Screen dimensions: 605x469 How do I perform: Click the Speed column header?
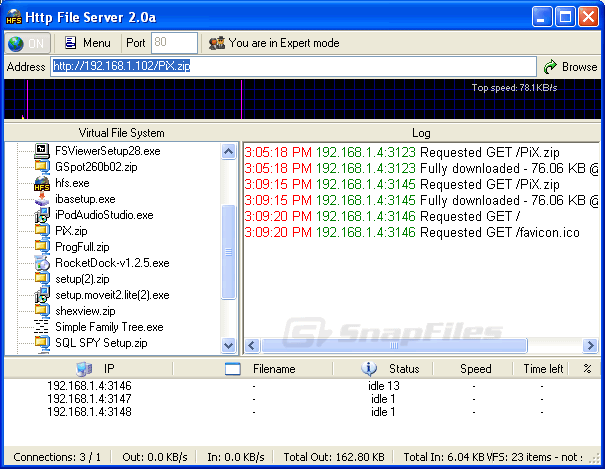473,369
